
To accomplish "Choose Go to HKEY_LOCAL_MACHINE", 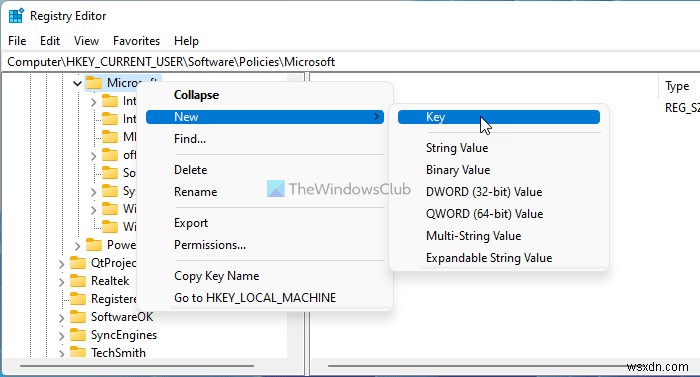I will pyautogui.click(x=255, y=297).
